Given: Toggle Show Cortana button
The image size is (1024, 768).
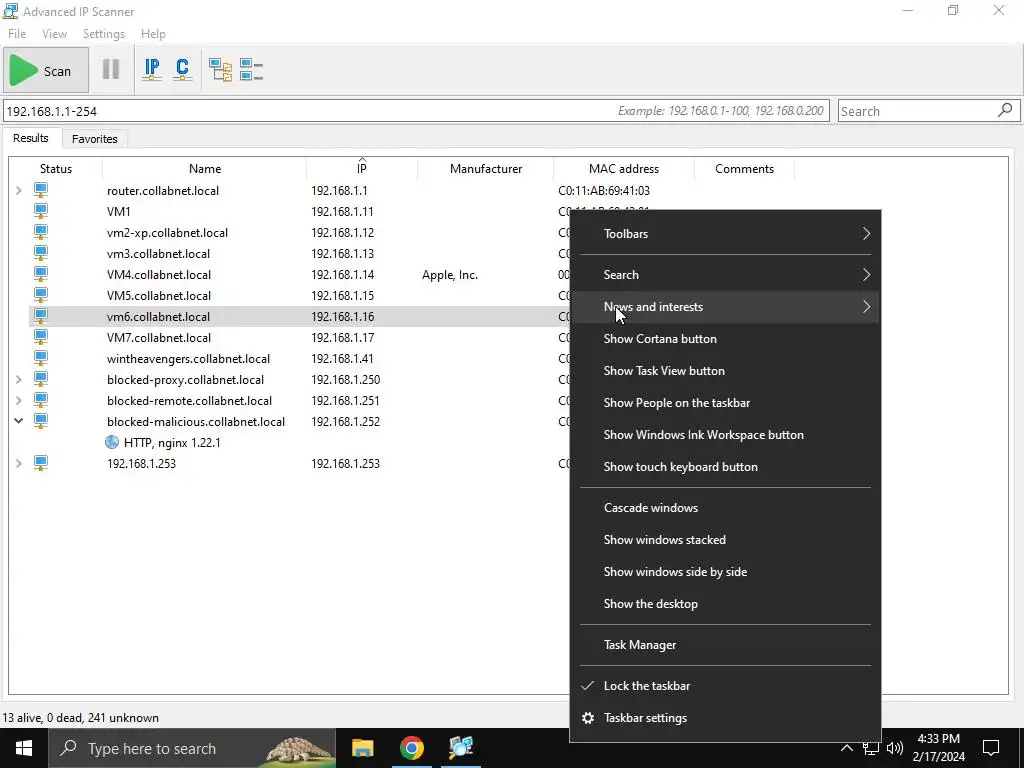Looking at the screenshot, I should tap(725, 338).
